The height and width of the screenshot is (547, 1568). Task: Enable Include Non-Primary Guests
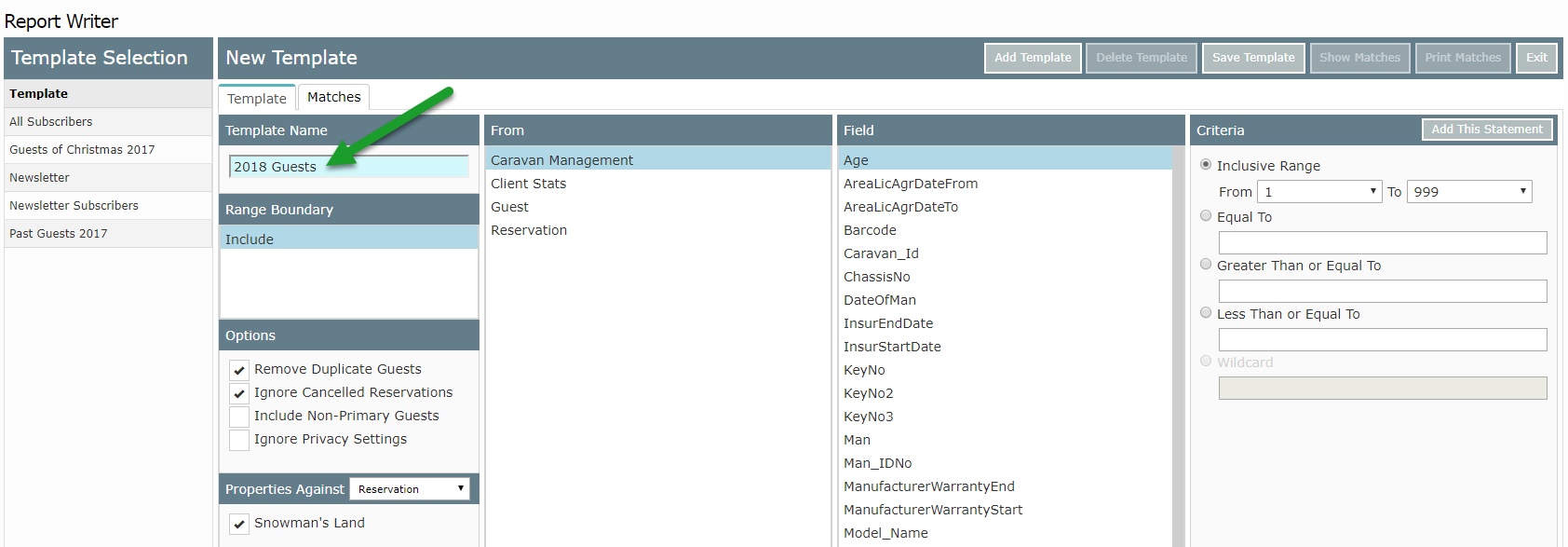click(x=239, y=417)
